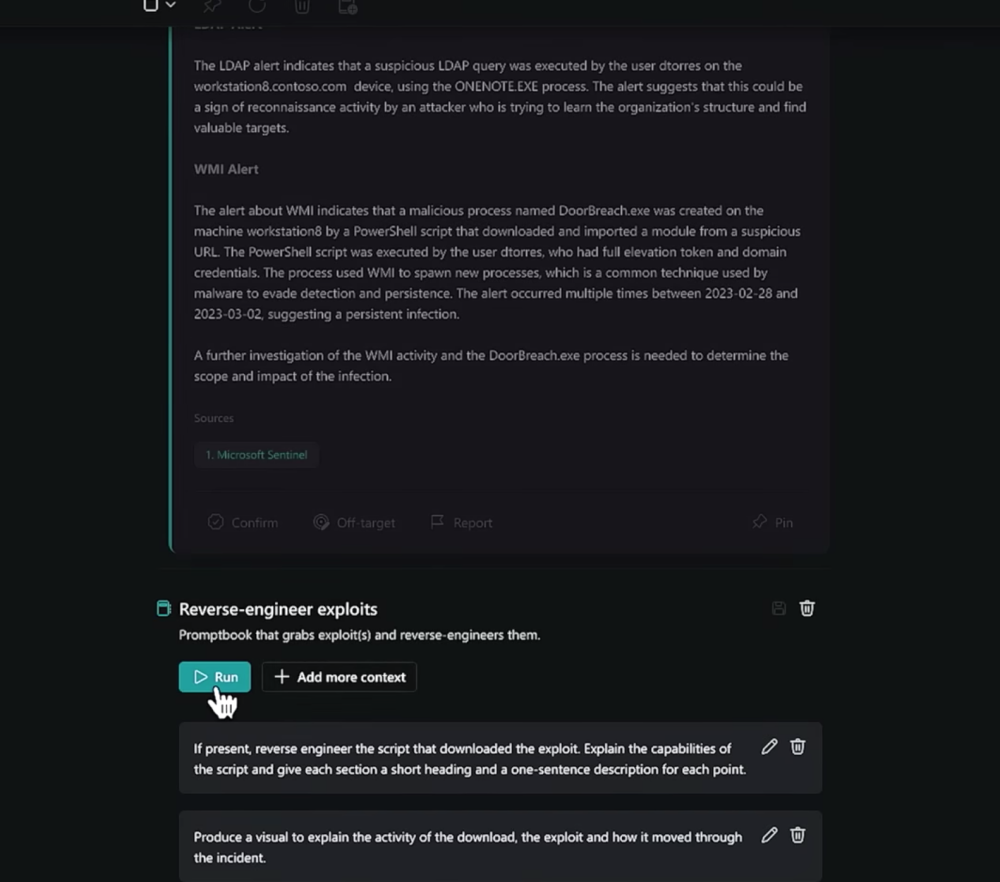Tick the select-all checkbox in top toolbar
The image size is (1000, 882).
(x=151, y=5)
